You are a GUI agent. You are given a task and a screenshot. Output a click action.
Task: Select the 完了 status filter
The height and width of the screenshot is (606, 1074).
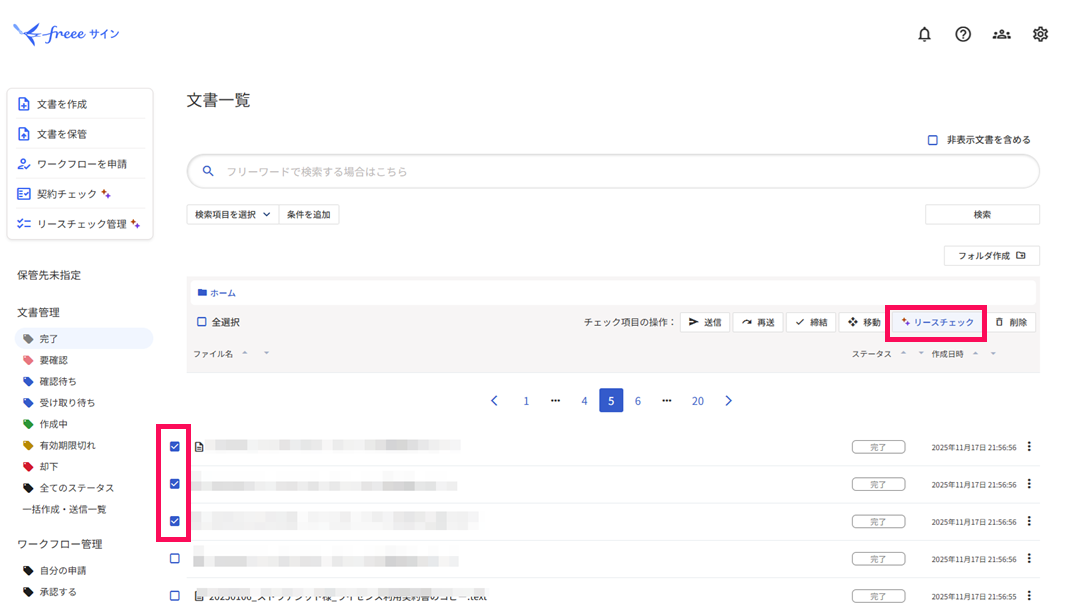[x=84, y=338]
